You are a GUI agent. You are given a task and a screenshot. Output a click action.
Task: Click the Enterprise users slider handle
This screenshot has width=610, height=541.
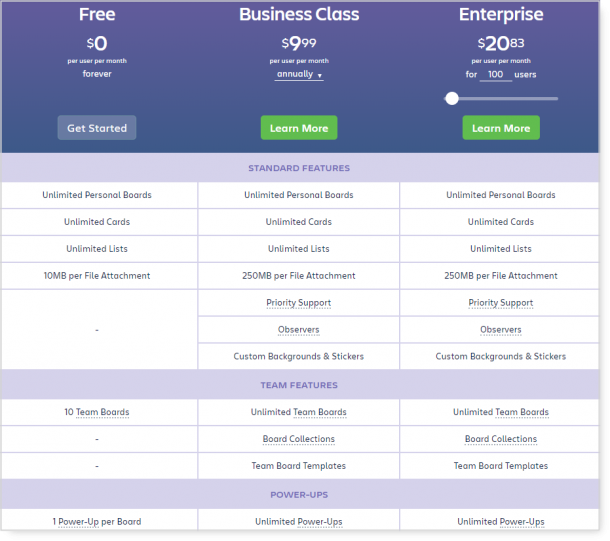pos(452,98)
